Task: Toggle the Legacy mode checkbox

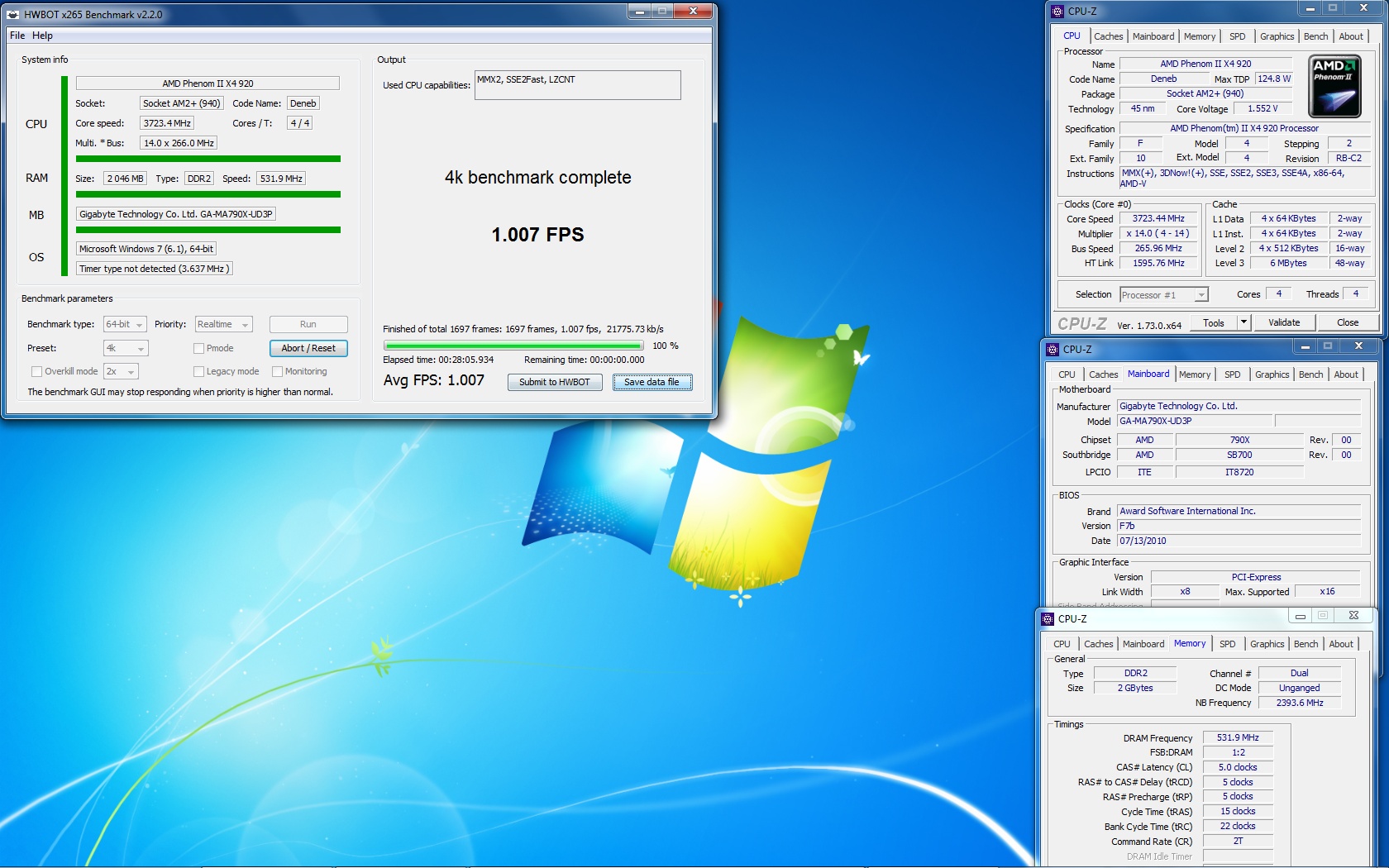Action: [198, 371]
